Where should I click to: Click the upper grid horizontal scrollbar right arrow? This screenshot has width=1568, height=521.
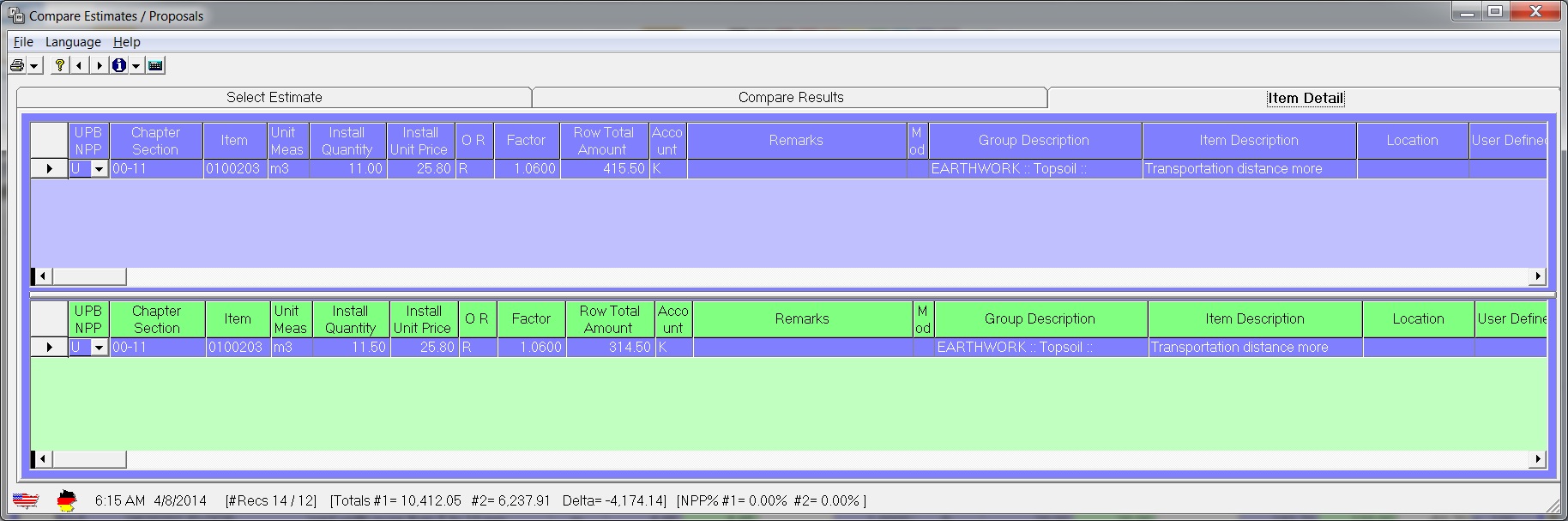point(1538,276)
